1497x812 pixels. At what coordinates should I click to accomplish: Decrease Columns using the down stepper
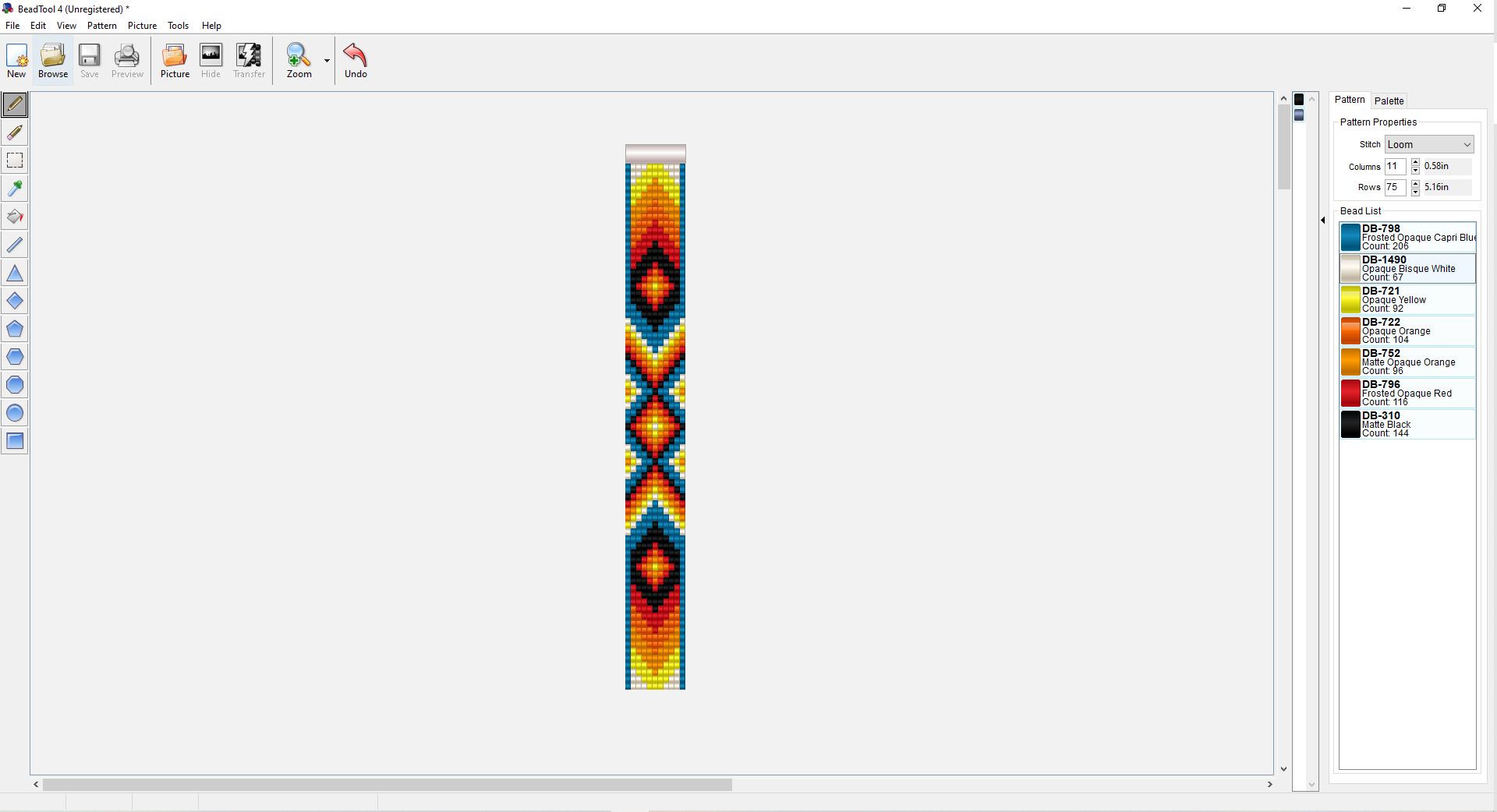[x=1415, y=170]
